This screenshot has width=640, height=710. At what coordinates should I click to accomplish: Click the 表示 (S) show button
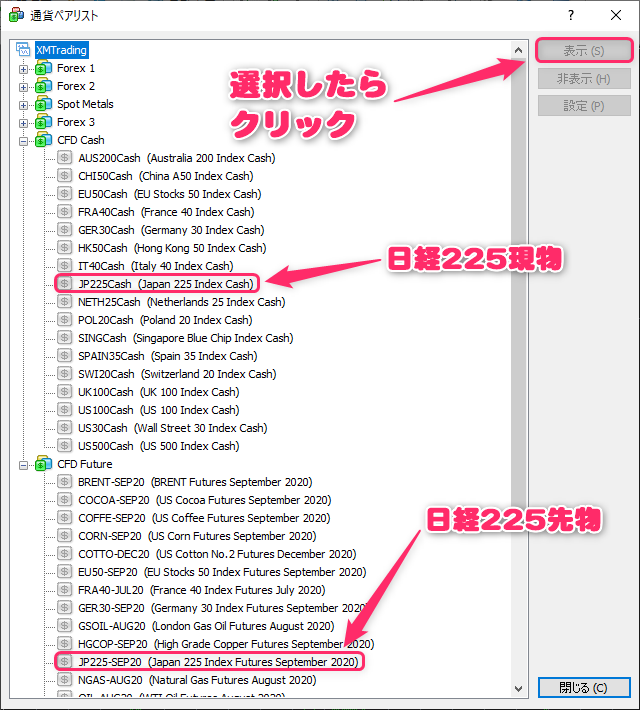pyautogui.click(x=584, y=50)
